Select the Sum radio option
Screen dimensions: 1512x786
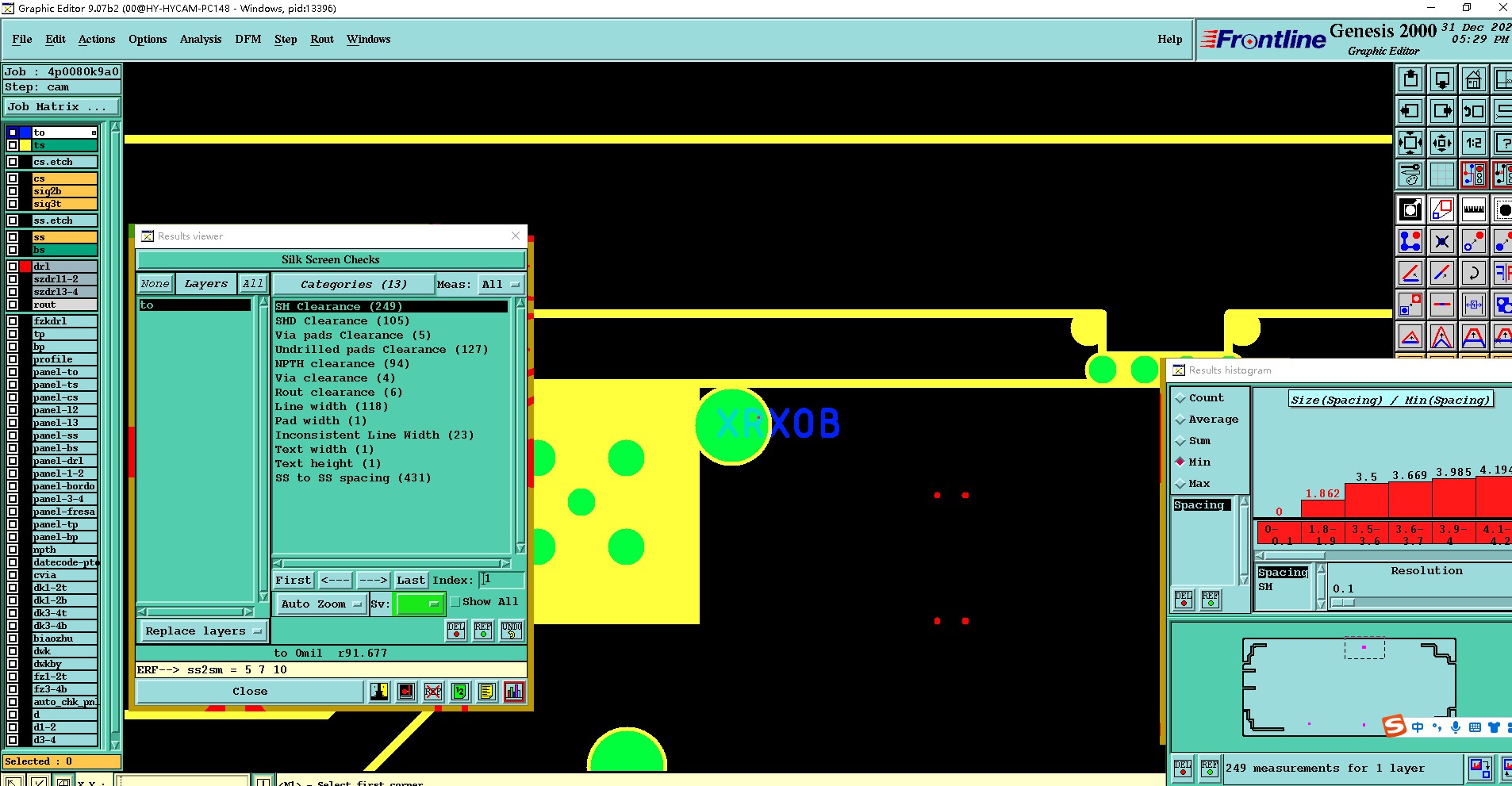coord(1180,441)
